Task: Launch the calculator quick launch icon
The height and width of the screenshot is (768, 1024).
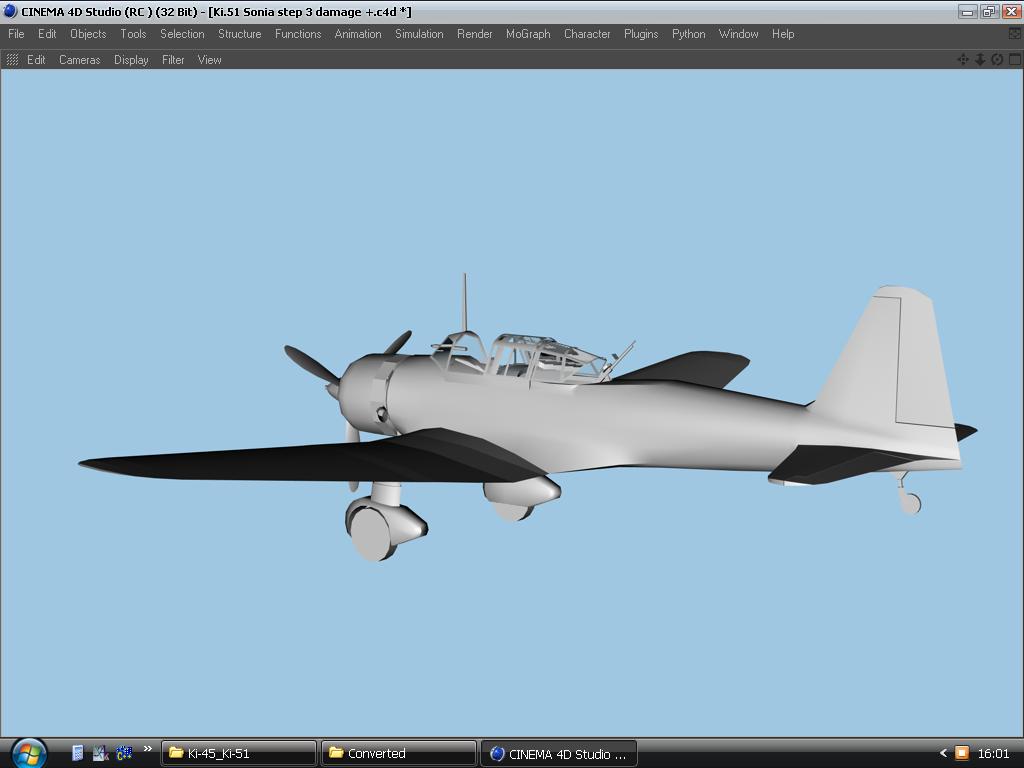Action: pyautogui.click(x=77, y=753)
